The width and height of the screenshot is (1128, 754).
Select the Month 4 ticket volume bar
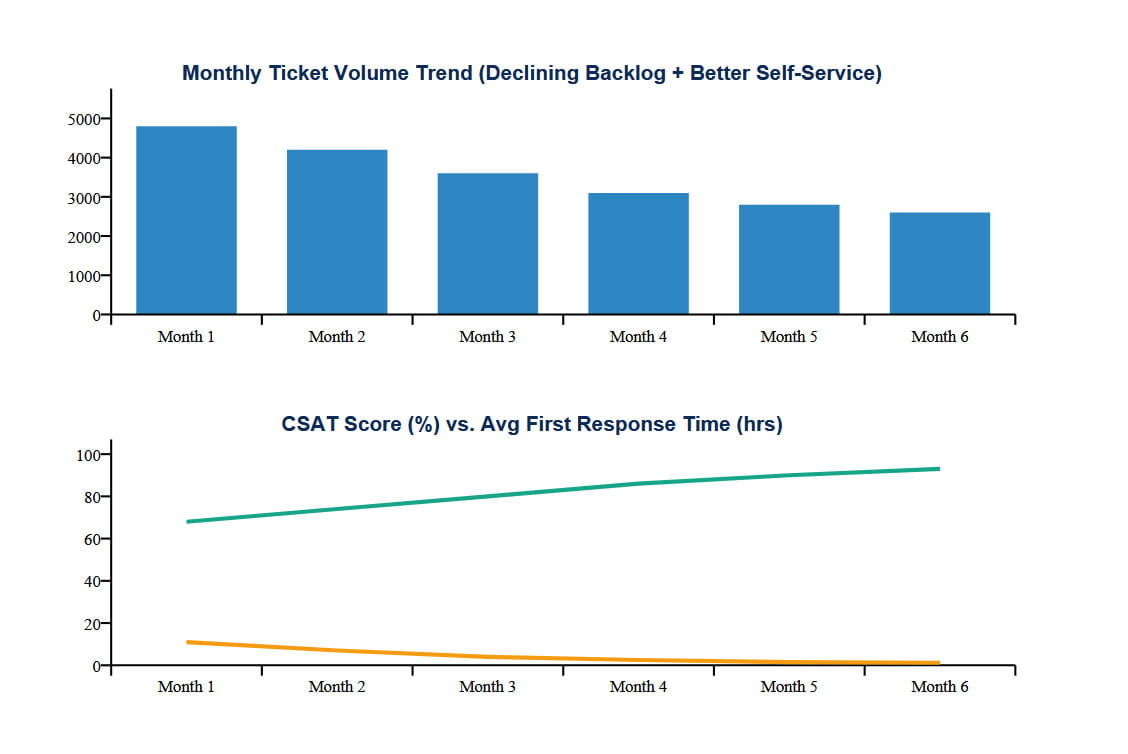click(x=638, y=254)
